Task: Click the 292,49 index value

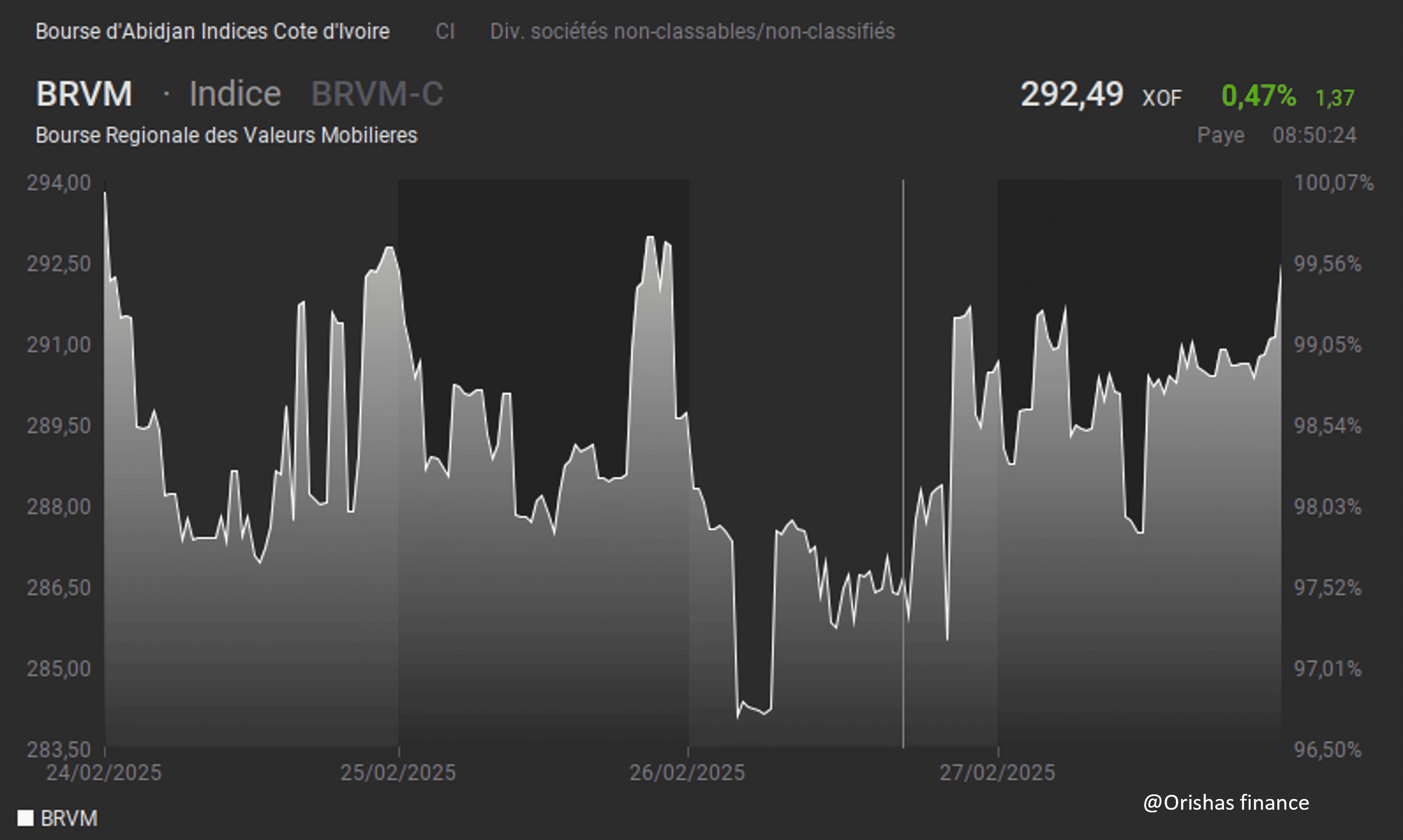Action: click(1072, 94)
